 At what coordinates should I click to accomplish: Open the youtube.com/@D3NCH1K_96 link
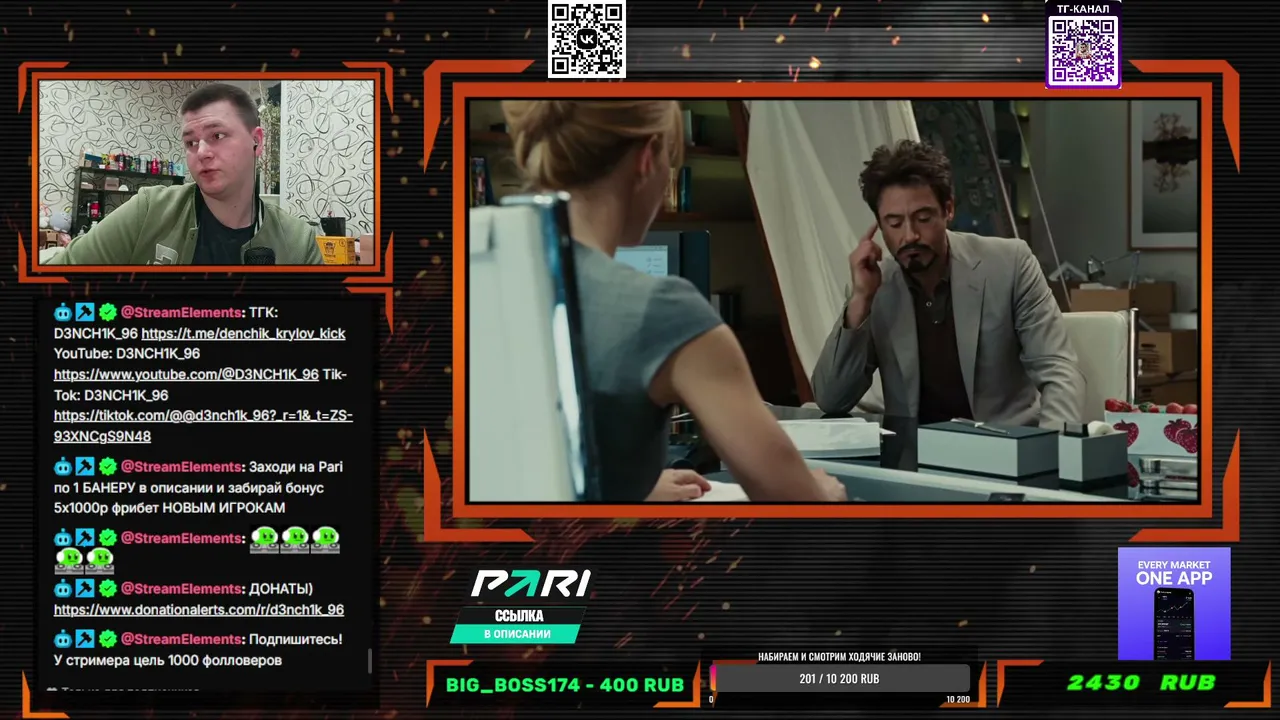tap(186, 375)
